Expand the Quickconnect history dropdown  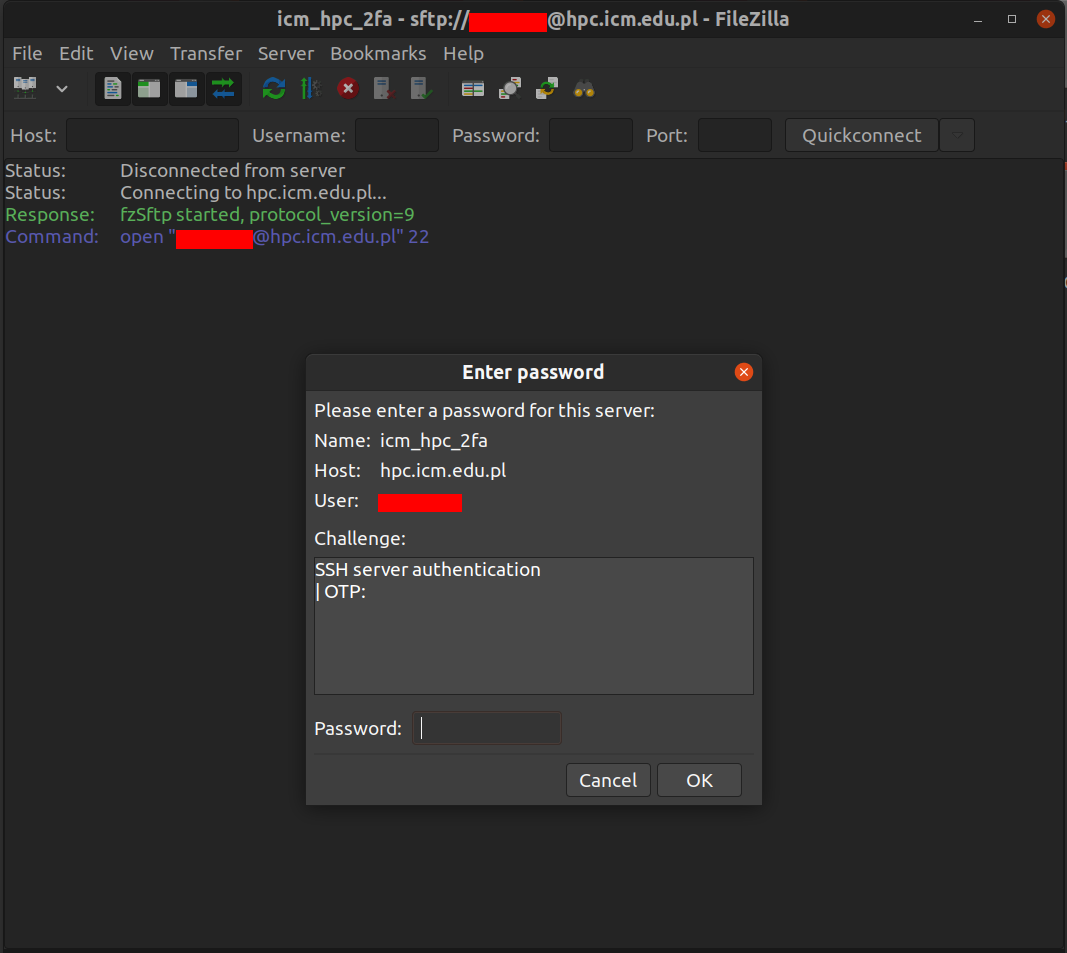pos(957,135)
